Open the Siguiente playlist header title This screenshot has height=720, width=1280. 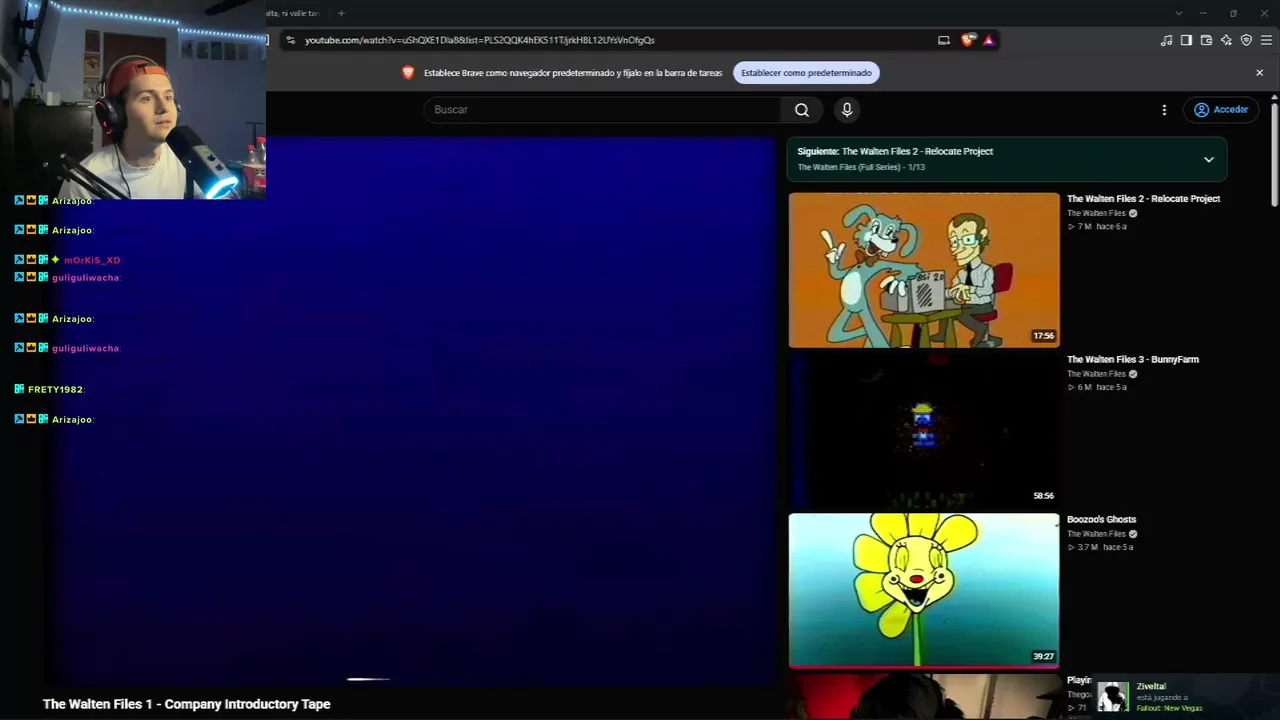(x=895, y=151)
